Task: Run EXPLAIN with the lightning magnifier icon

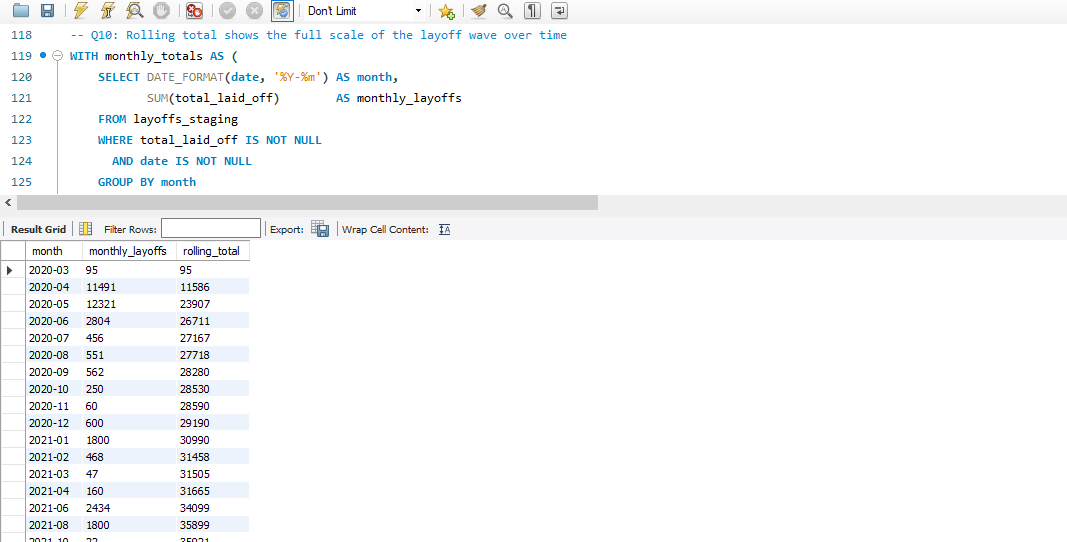Action: tap(135, 10)
